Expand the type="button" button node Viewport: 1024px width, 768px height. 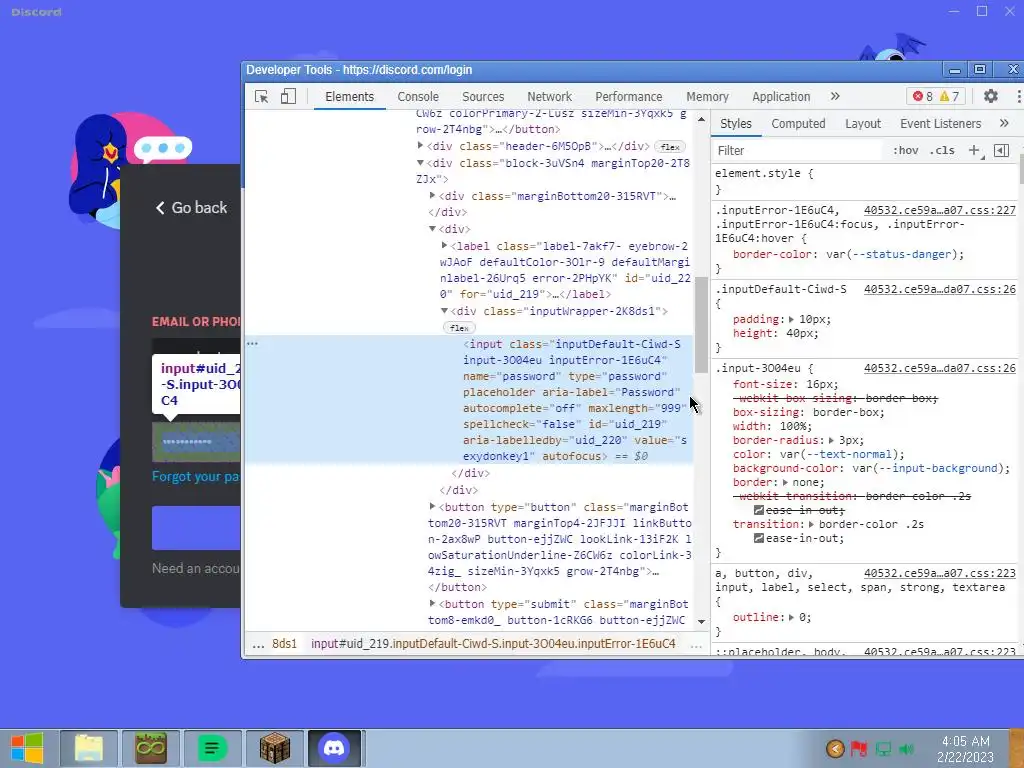click(432, 506)
